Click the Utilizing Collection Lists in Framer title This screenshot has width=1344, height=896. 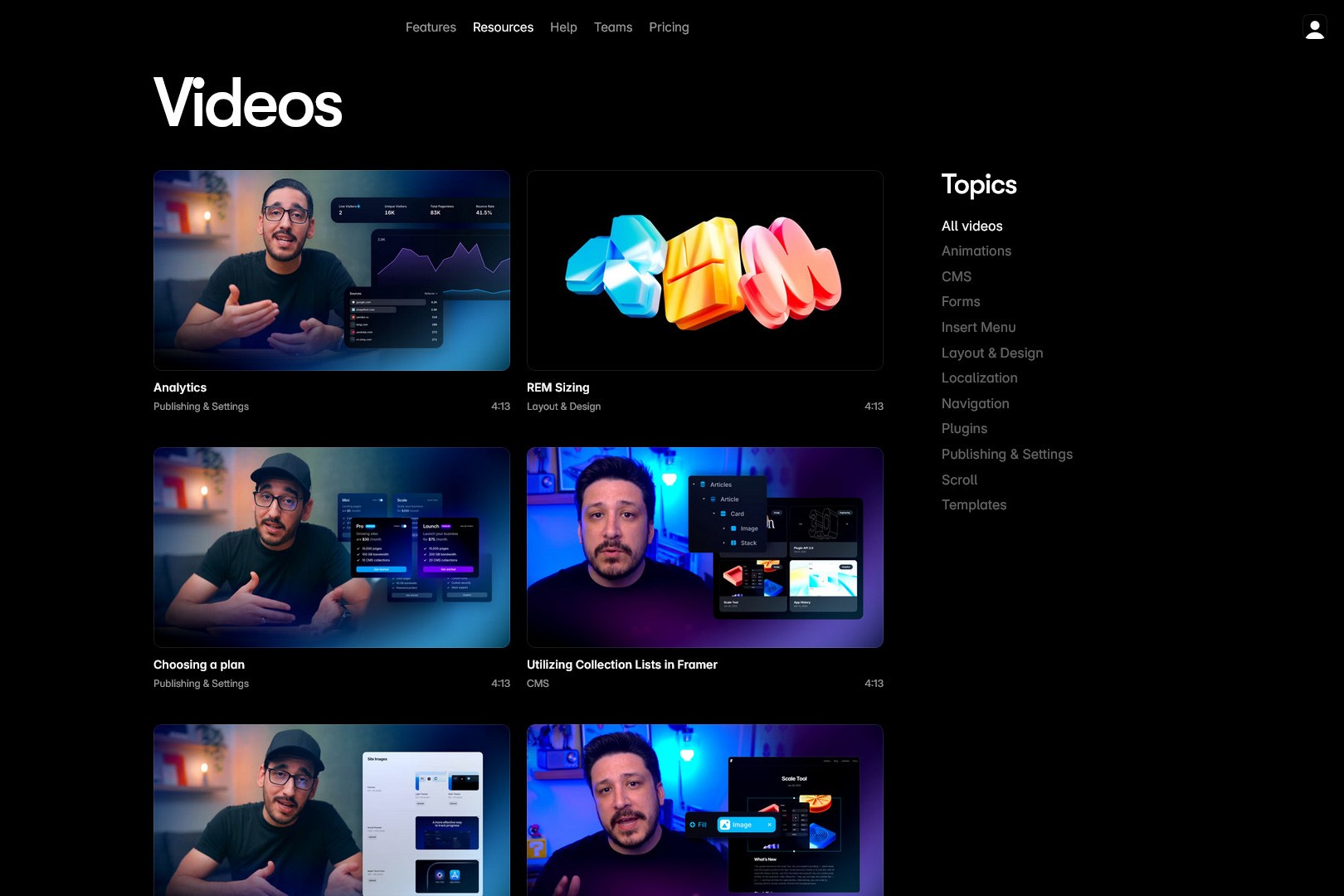(622, 665)
